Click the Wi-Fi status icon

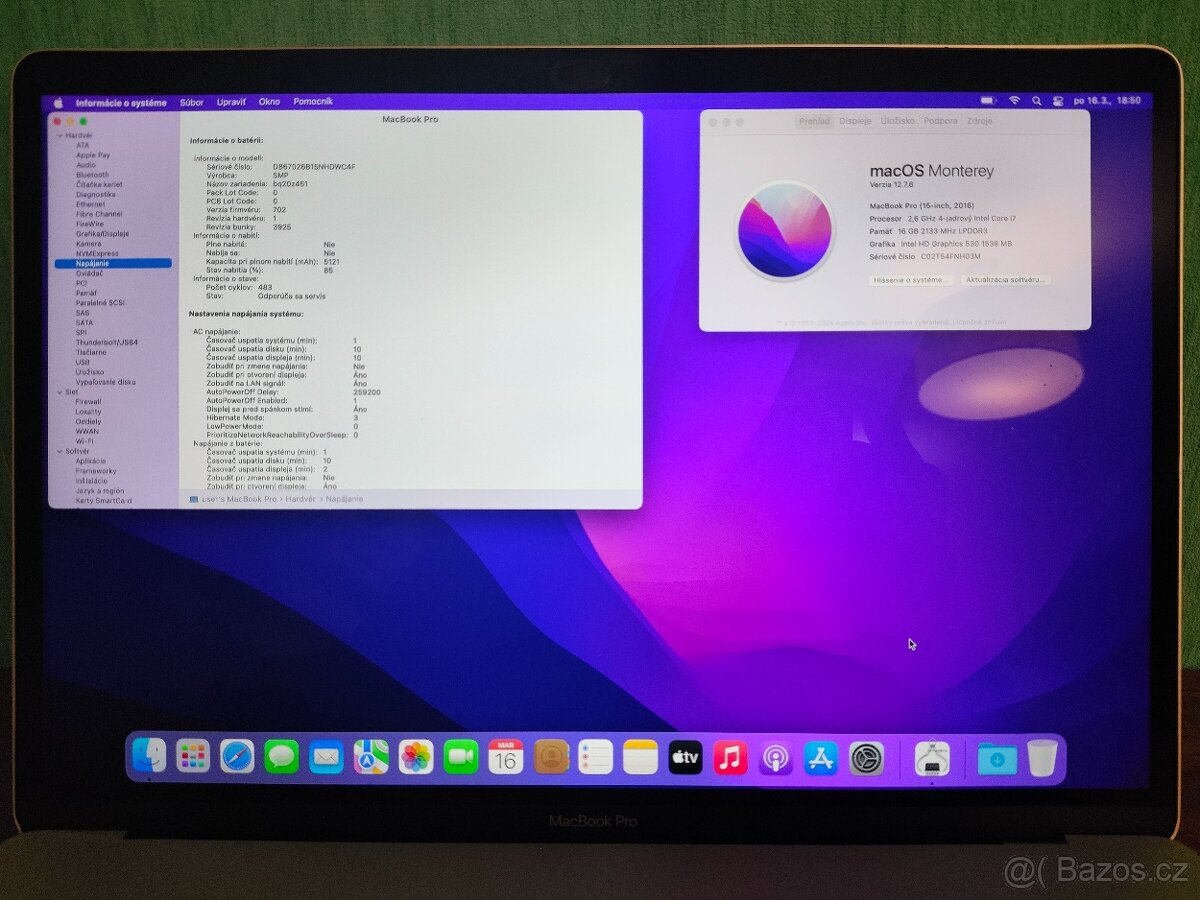point(1015,100)
